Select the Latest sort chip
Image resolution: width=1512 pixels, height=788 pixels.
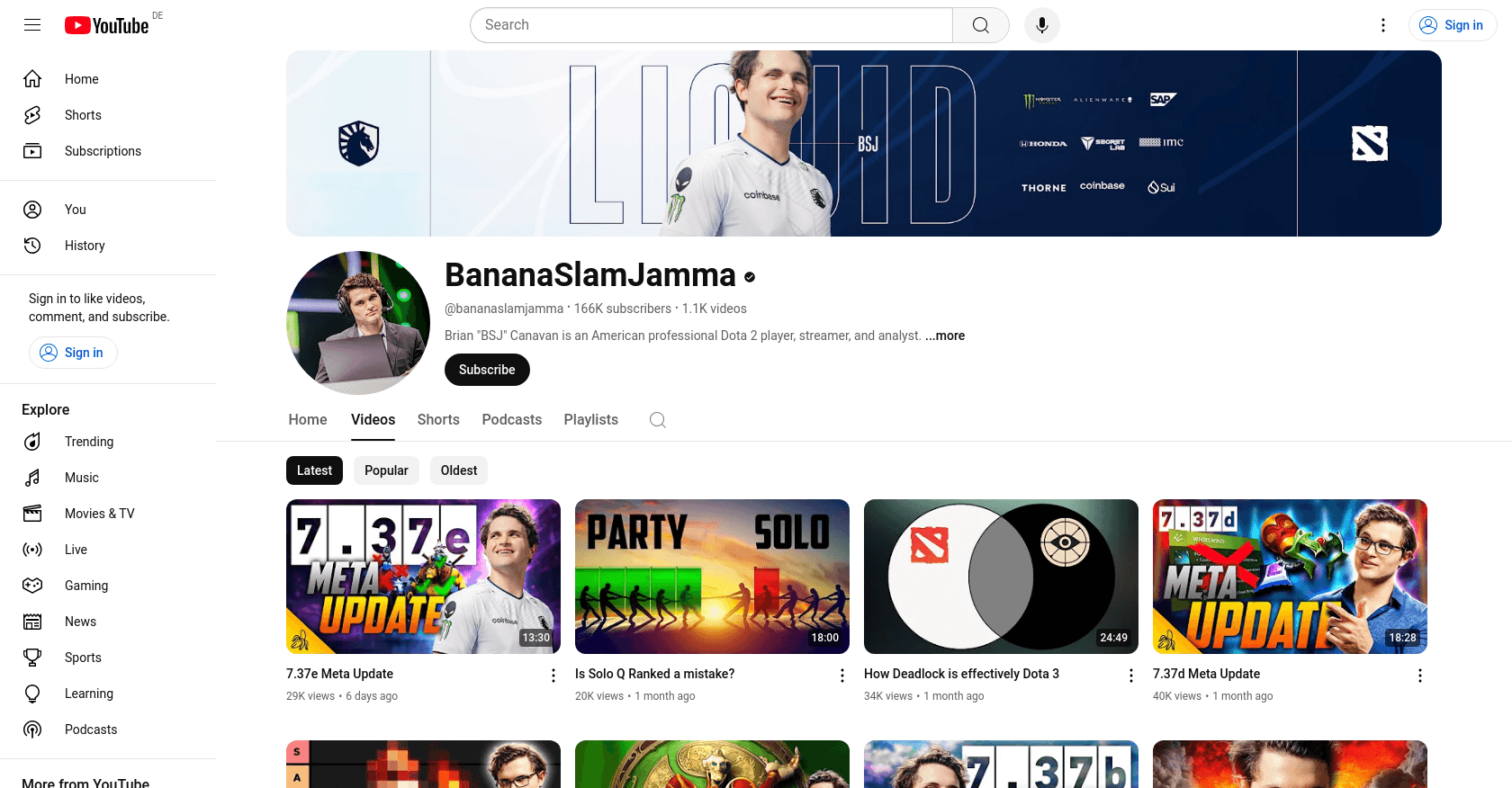[314, 470]
